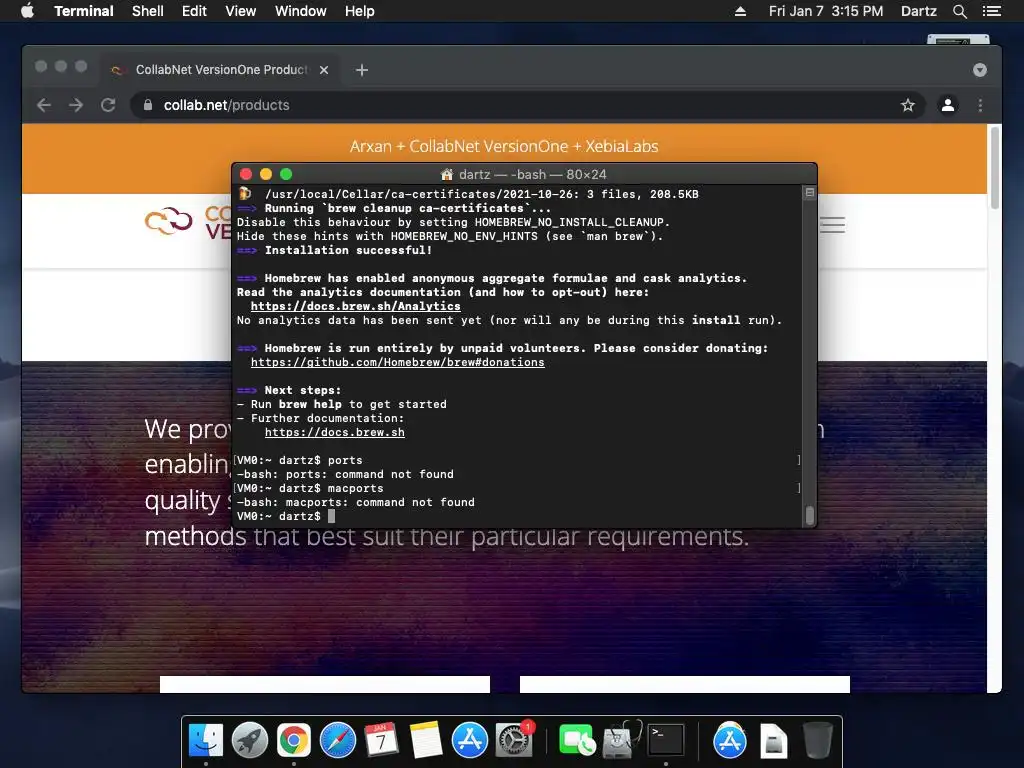The height and width of the screenshot is (768, 1024).
Task: Open the website hamburger menu
Action: pyautogui.click(x=832, y=225)
